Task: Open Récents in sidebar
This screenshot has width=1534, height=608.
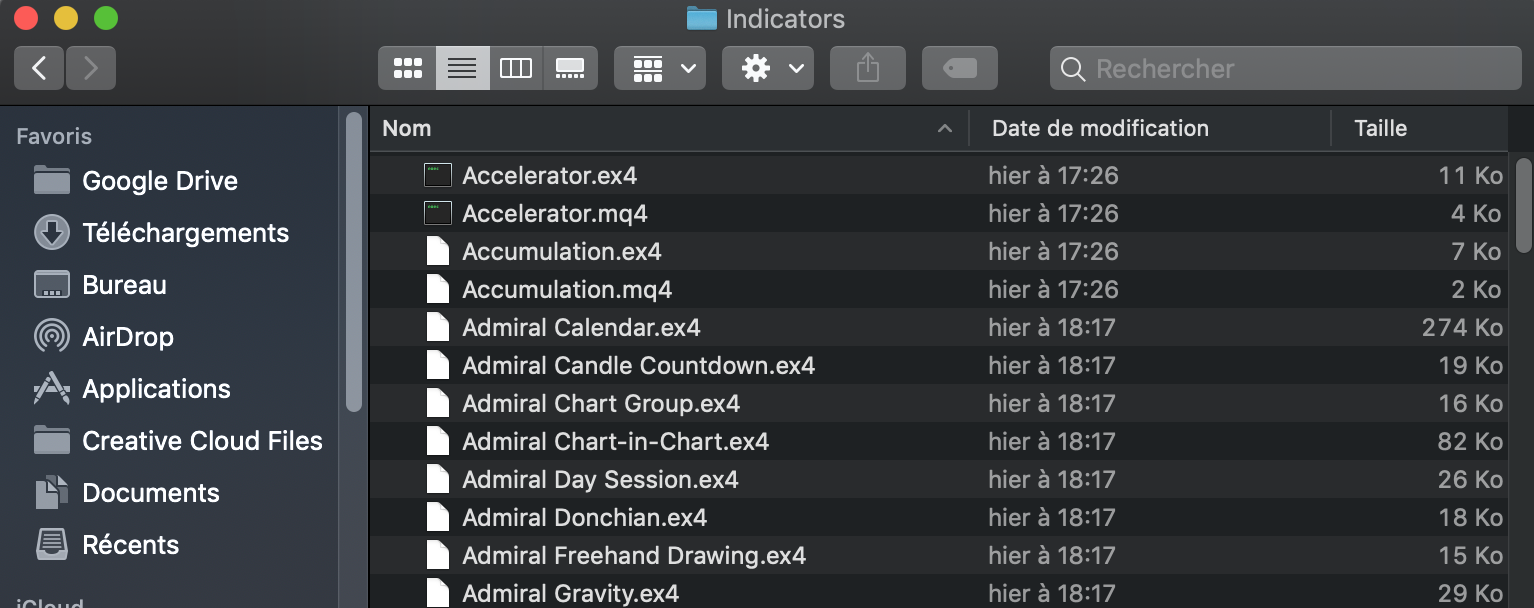Action: pyautogui.click(x=130, y=545)
